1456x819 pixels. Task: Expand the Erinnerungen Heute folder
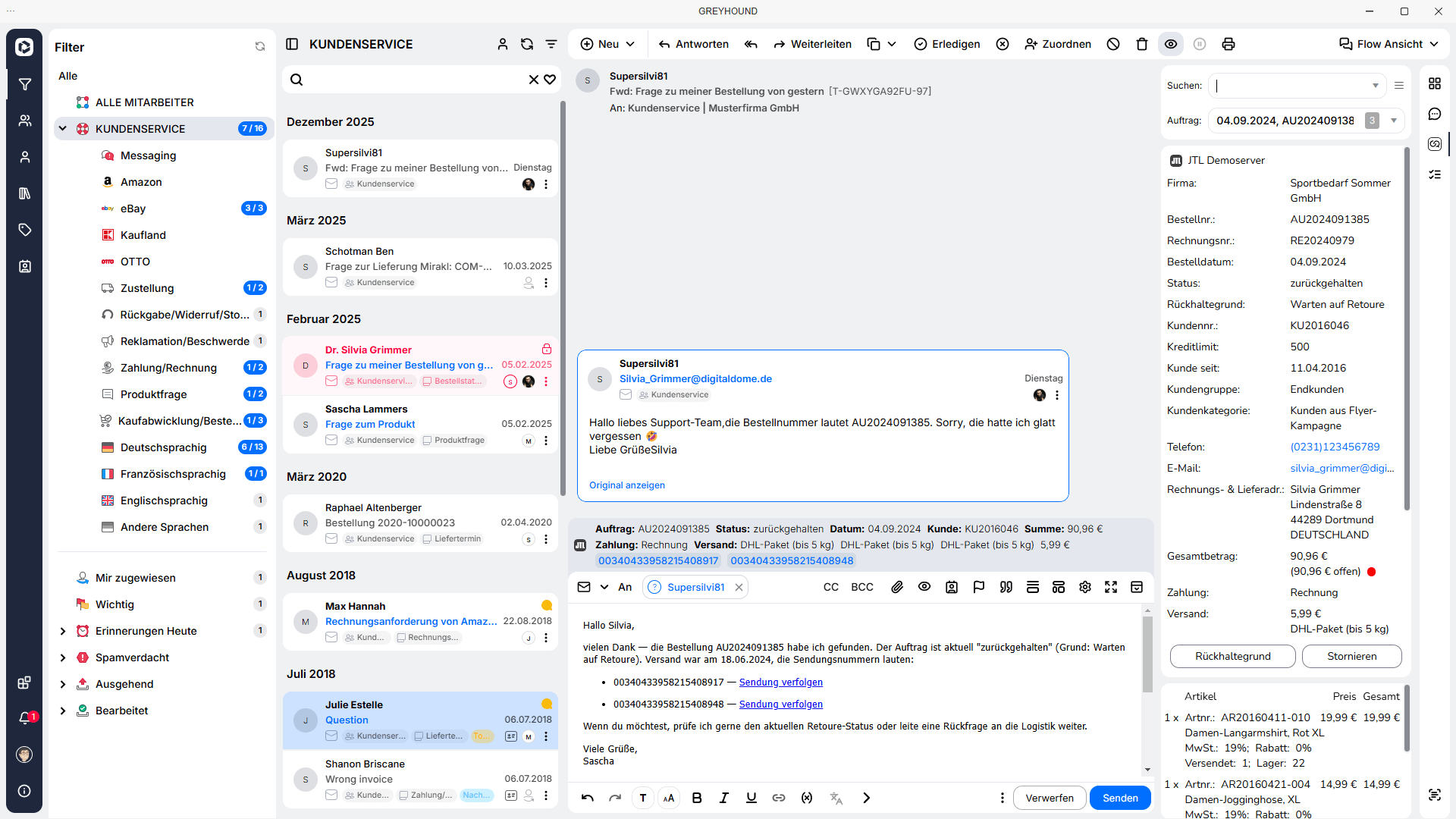pos(63,631)
